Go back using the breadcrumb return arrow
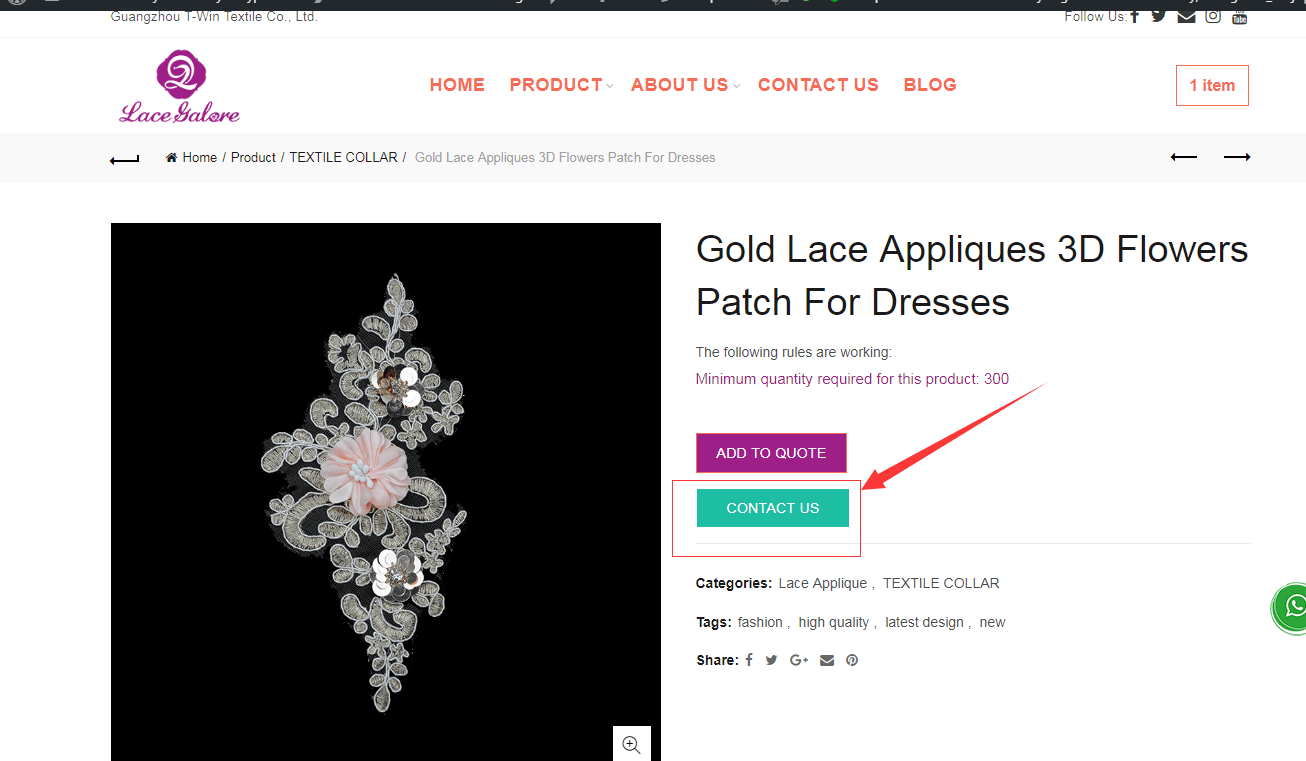The height and width of the screenshot is (761, 1306). pos(124,158)
